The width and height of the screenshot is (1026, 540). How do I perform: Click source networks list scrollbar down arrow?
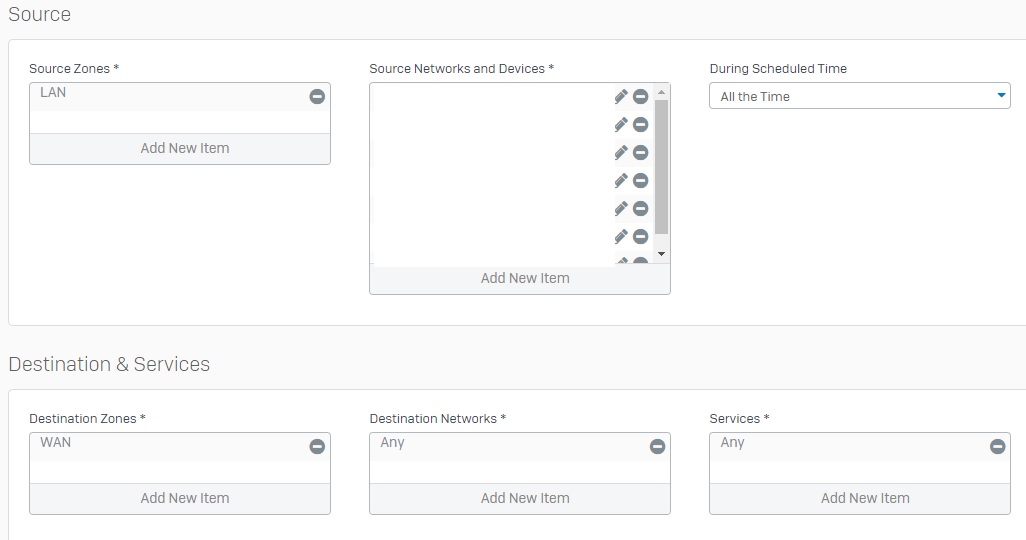coord(662,254)
